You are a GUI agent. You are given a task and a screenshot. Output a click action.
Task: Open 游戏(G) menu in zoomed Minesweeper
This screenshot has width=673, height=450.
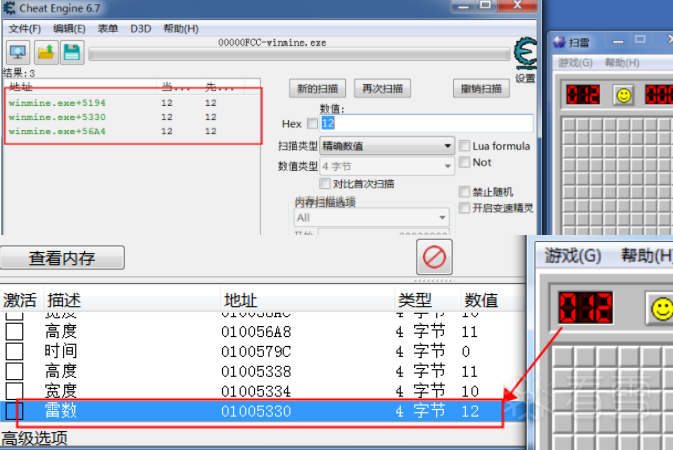point(573,255)
